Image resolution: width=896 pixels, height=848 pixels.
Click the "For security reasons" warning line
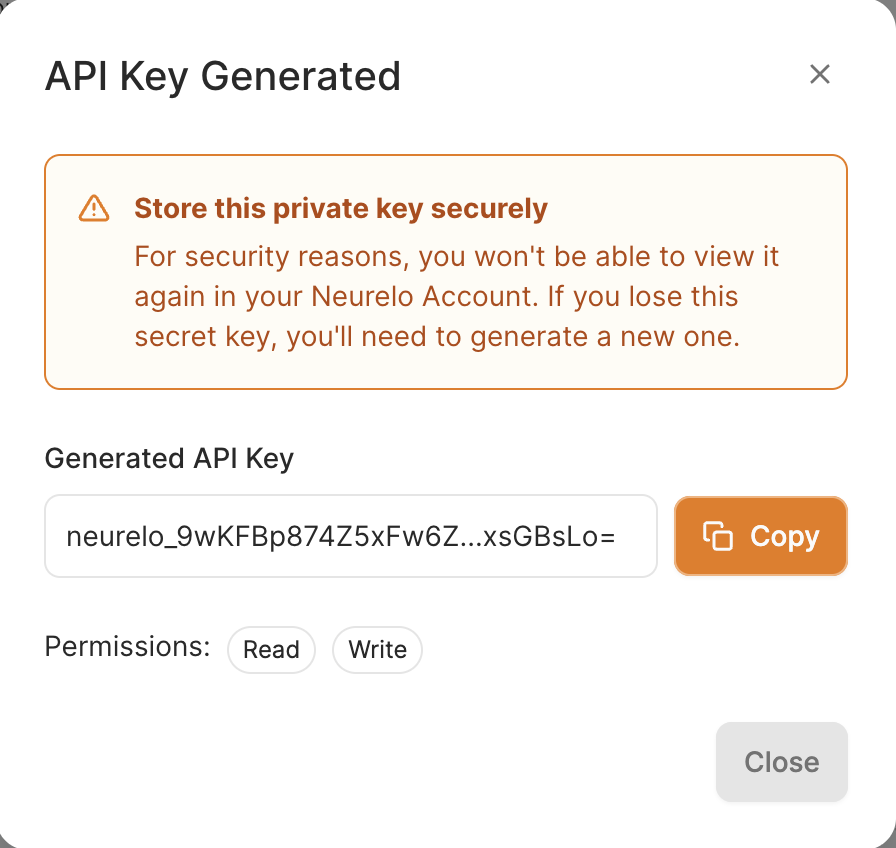pos(270,257)
